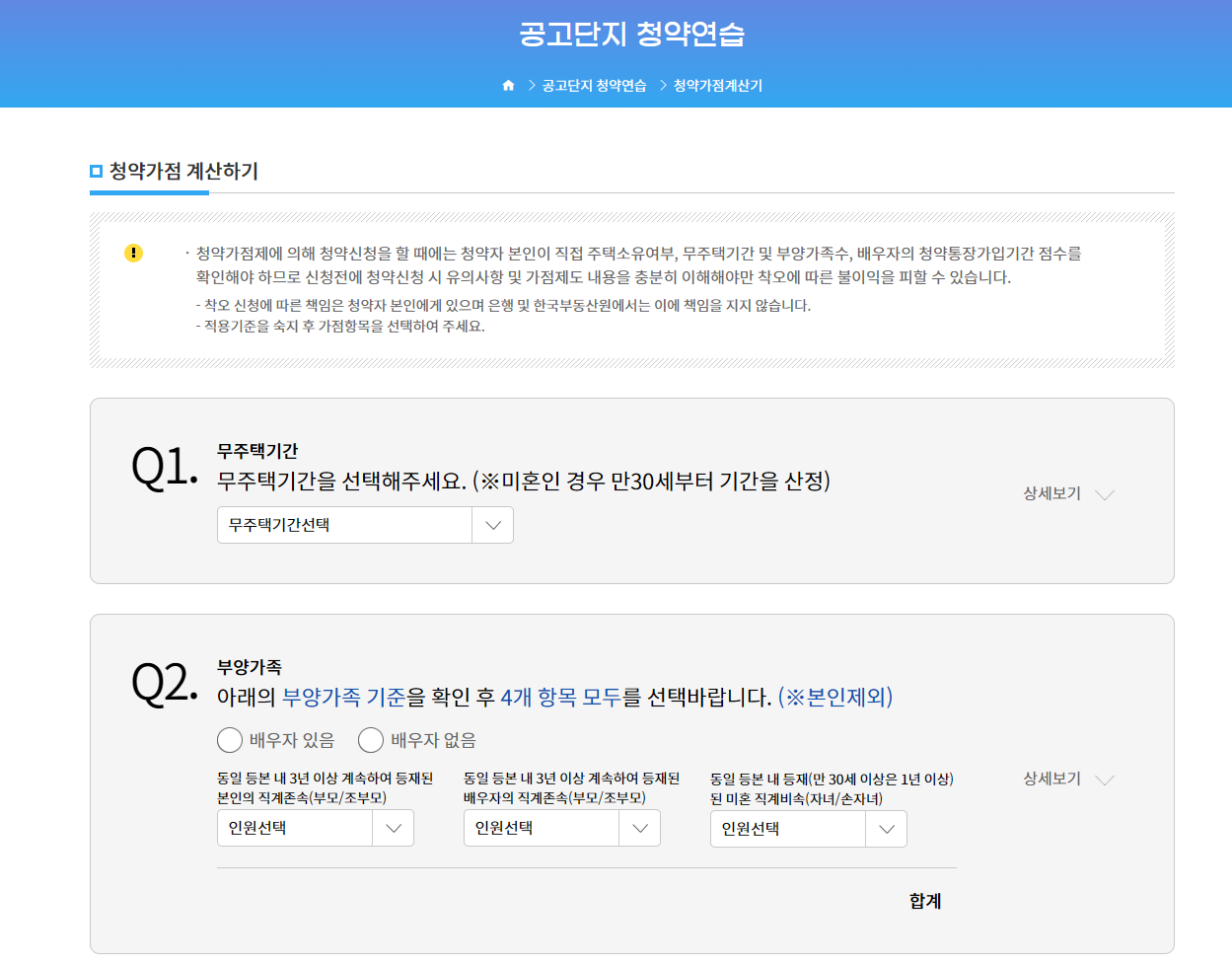Click the Q1 무주택기간 heading
Image resolution: width=1232 pixels, height=966 pixels.
coord(257,451)
